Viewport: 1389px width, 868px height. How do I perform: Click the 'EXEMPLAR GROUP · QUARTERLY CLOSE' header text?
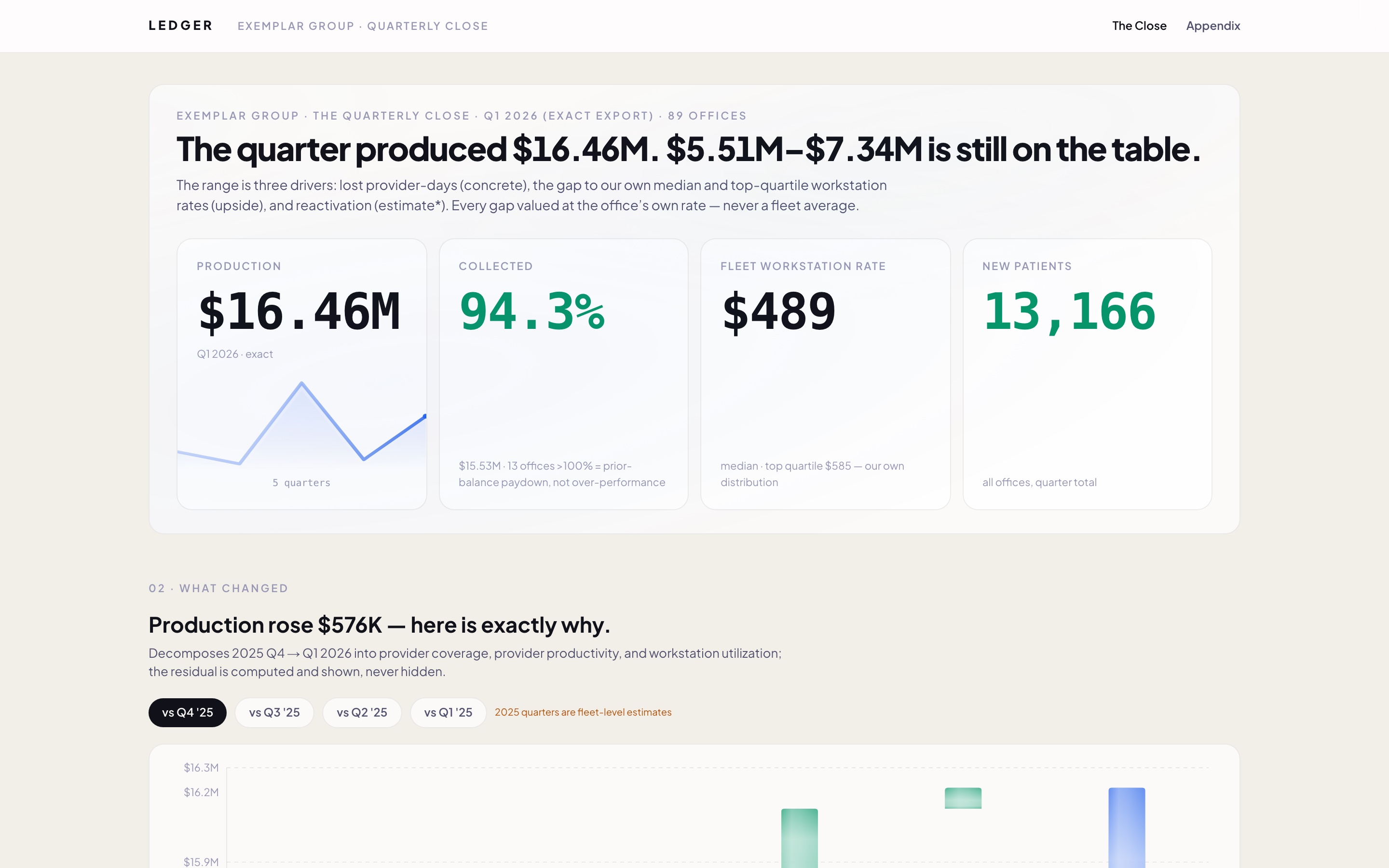pyautogui.click(x=363, y=26)
